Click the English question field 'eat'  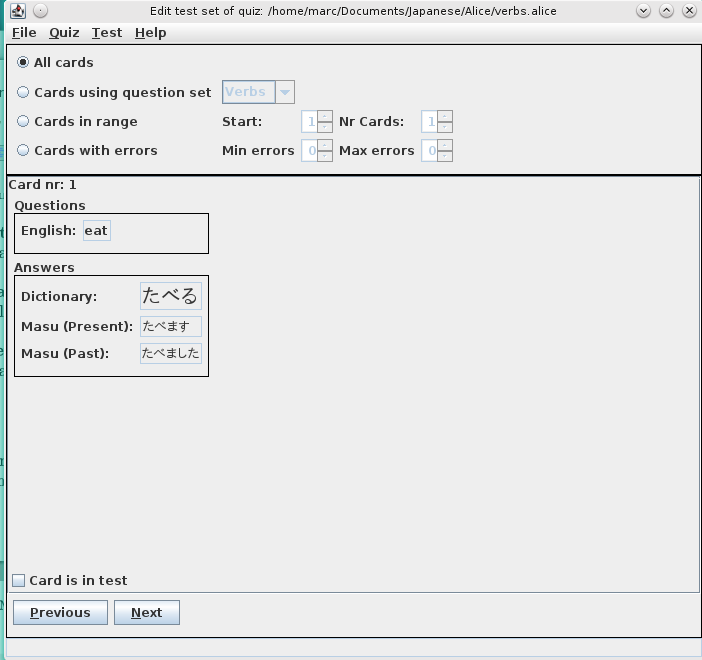tap(97, 231)
